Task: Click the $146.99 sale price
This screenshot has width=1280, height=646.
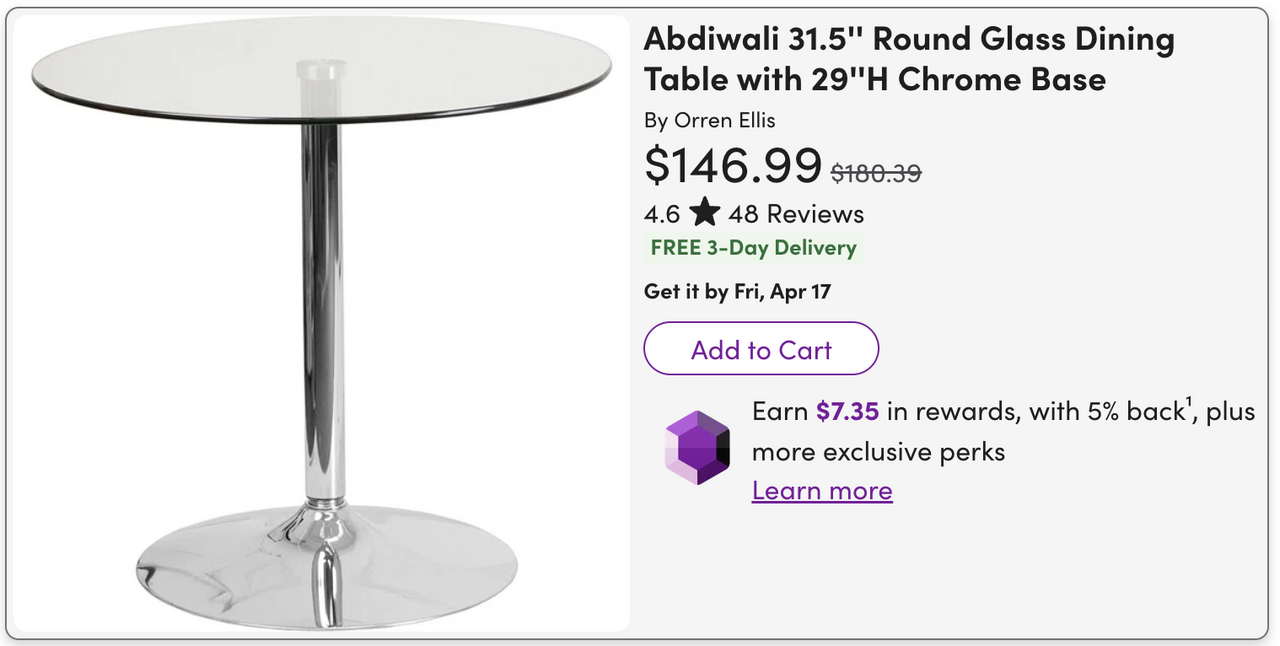Action: click(732, 165)
